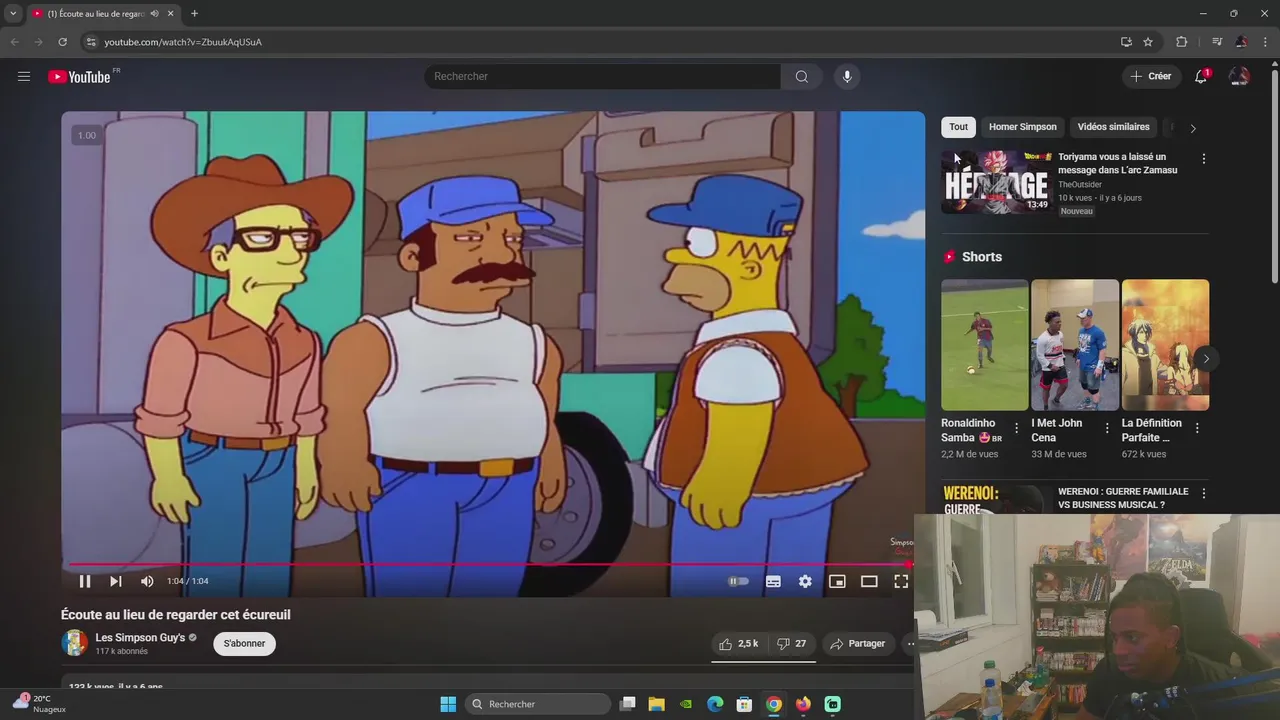Screen dimensions: 1280x720
Task: Click the Créer button
Action: point(1151,76)
